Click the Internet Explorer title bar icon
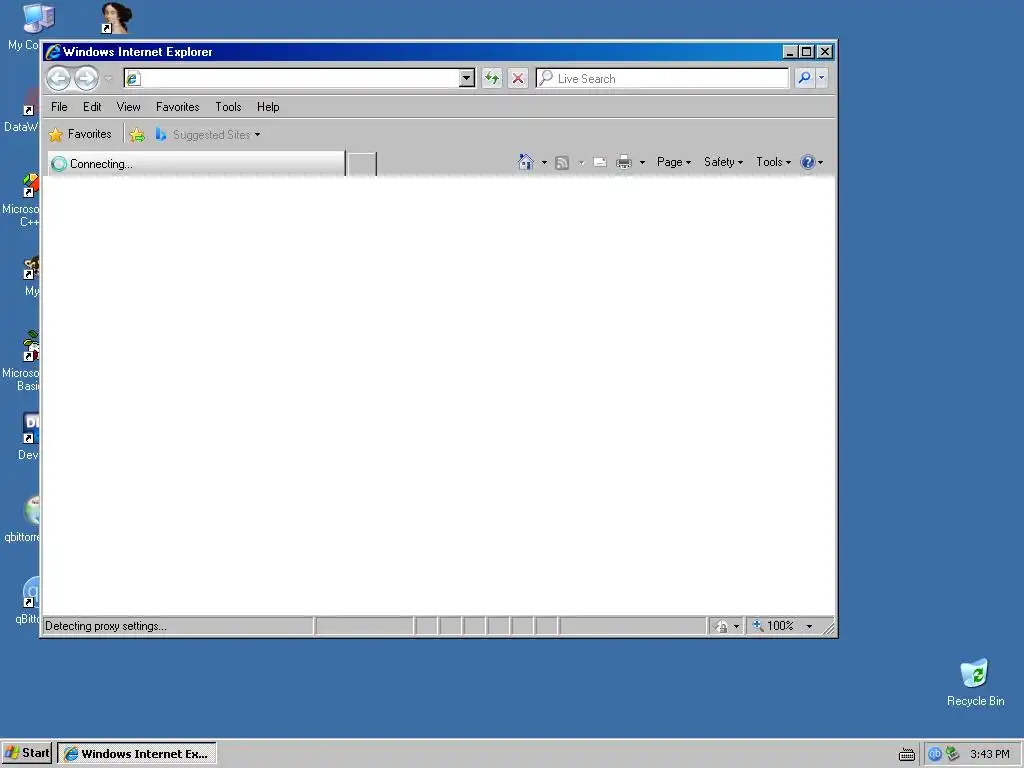Image resolution: width=1024 pixels, height=768 pixels. click(x=54, y=52)
